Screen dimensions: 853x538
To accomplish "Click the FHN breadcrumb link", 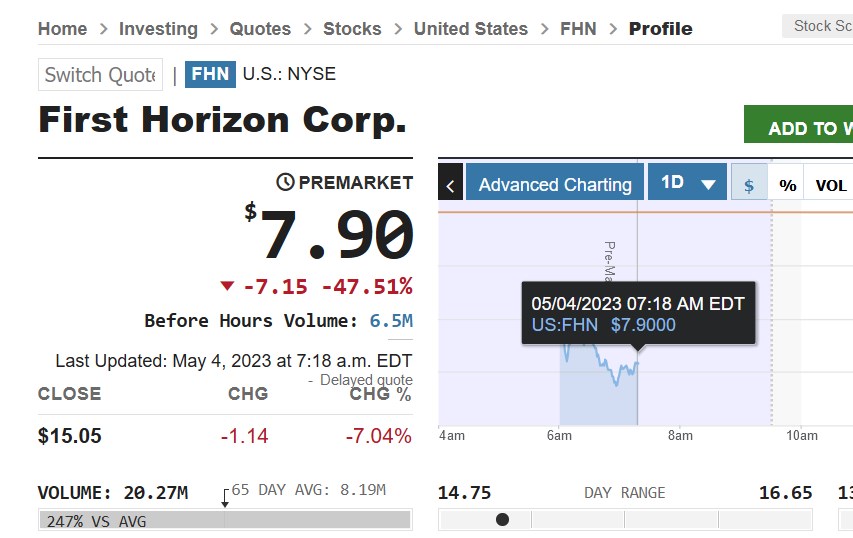I will point(578,29).
